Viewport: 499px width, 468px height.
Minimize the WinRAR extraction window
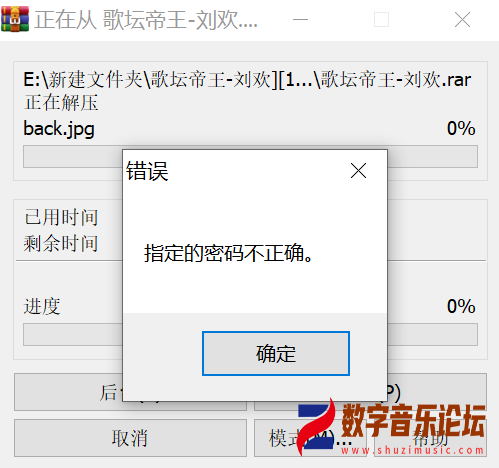tap(300, 20)
